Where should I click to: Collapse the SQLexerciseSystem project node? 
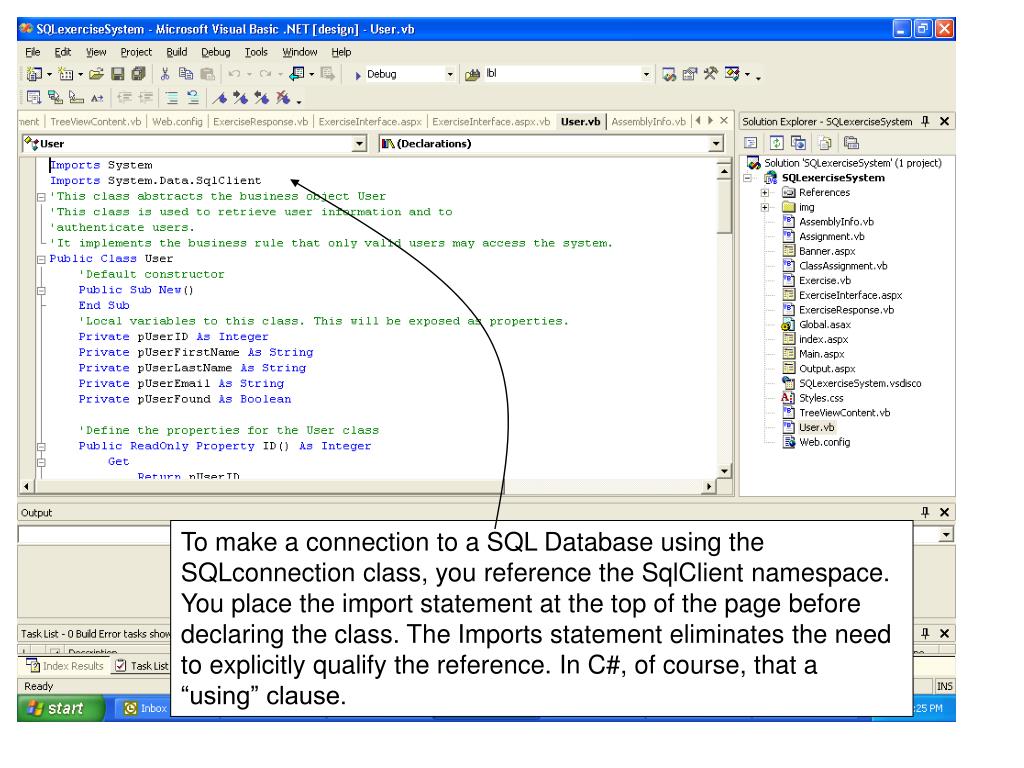(x=748, y=178)
